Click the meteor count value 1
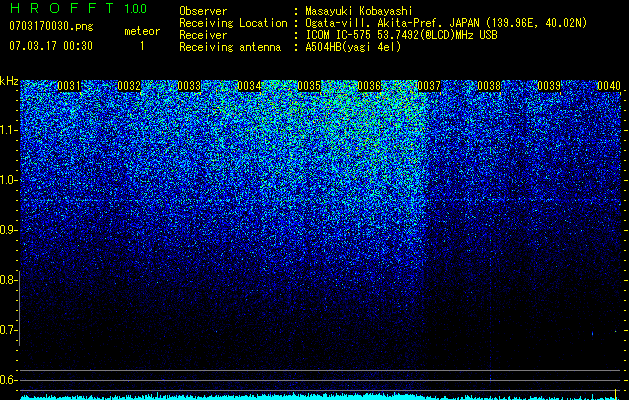The height and width of the screenshot is (400, 629). [142, 46]
